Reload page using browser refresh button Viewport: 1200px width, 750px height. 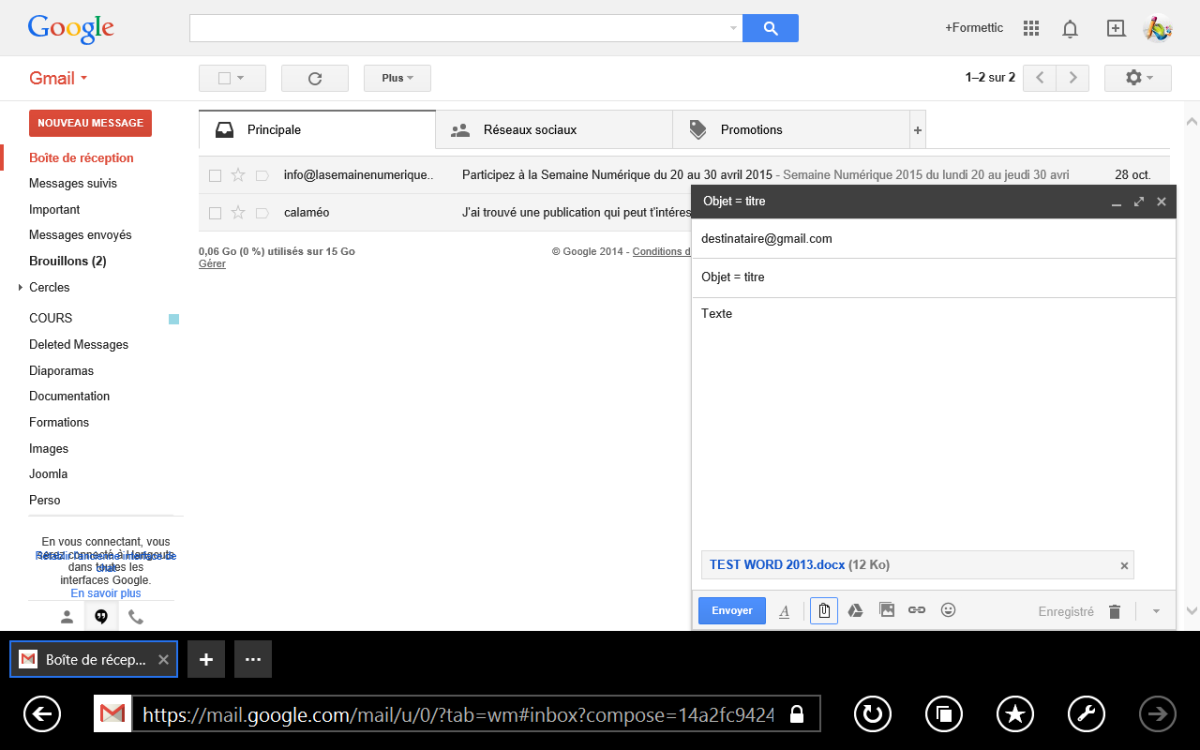pyautogui.click(x=873, y=714)
